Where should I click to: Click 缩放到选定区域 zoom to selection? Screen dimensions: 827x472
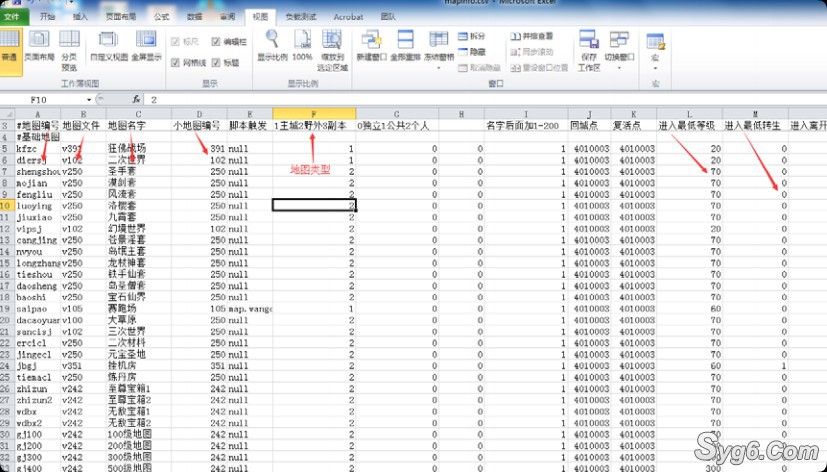[x=332, y=51]
